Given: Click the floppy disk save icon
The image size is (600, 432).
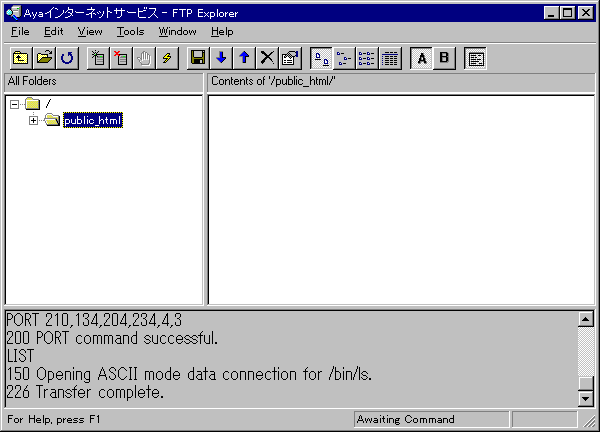Looking at the screenshot, I should (x=198, y=58).
